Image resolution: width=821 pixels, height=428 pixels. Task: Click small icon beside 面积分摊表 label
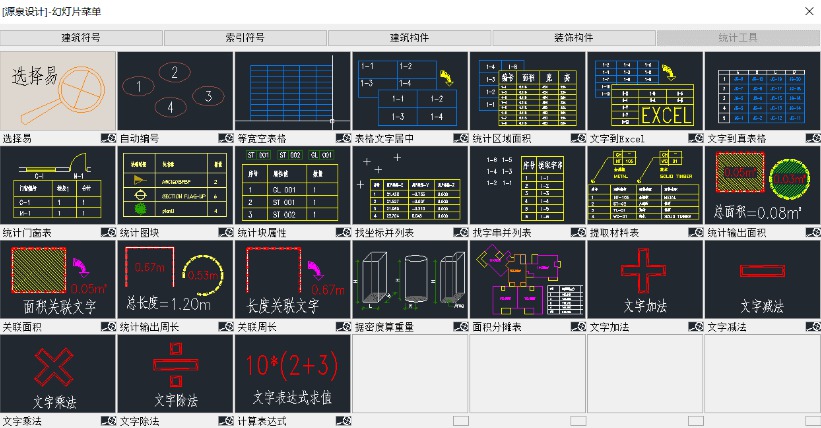click(578, 326)
